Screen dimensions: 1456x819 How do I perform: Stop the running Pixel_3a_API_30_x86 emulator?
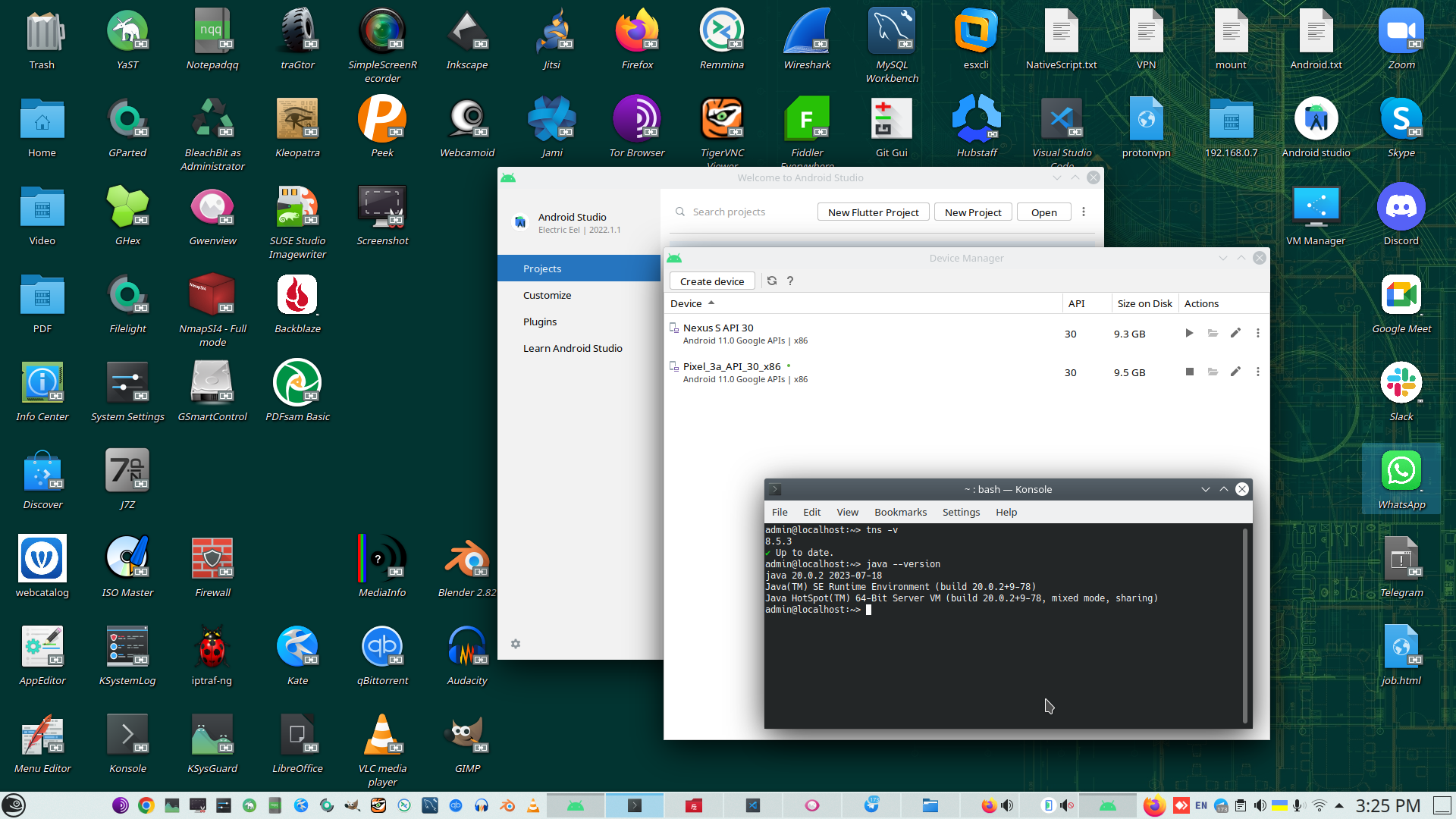1189,372
